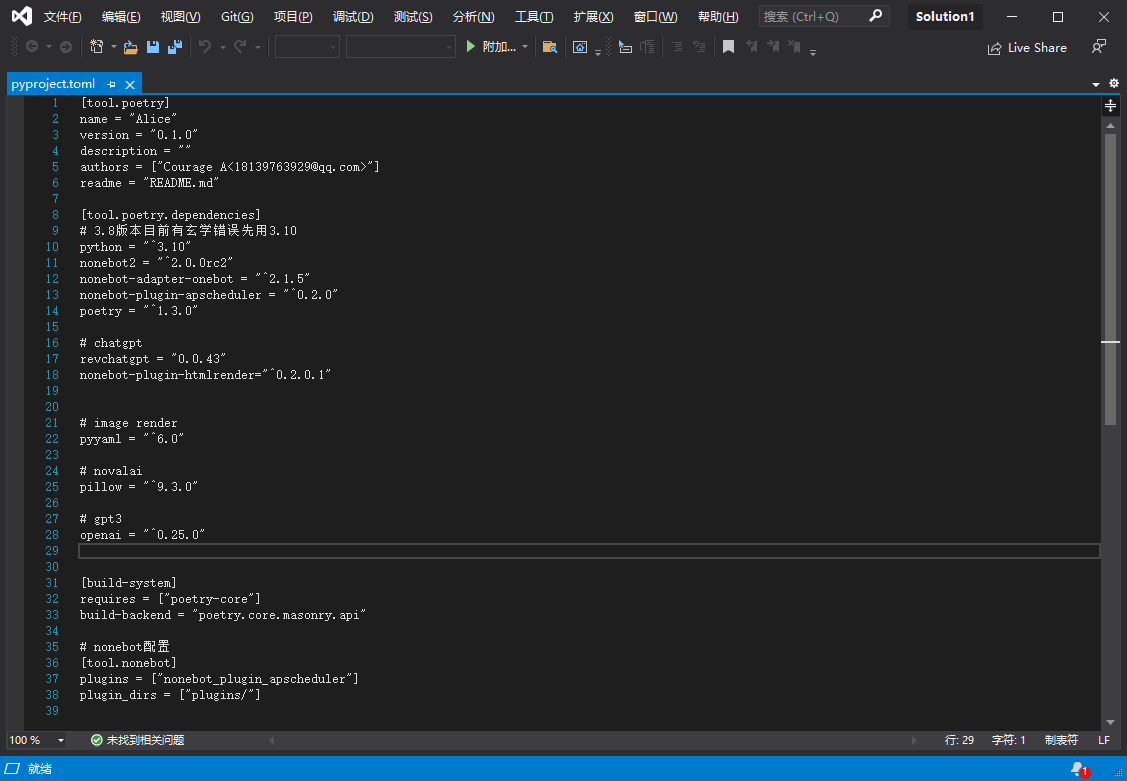Click the next bookmark icon

(773, 47)
